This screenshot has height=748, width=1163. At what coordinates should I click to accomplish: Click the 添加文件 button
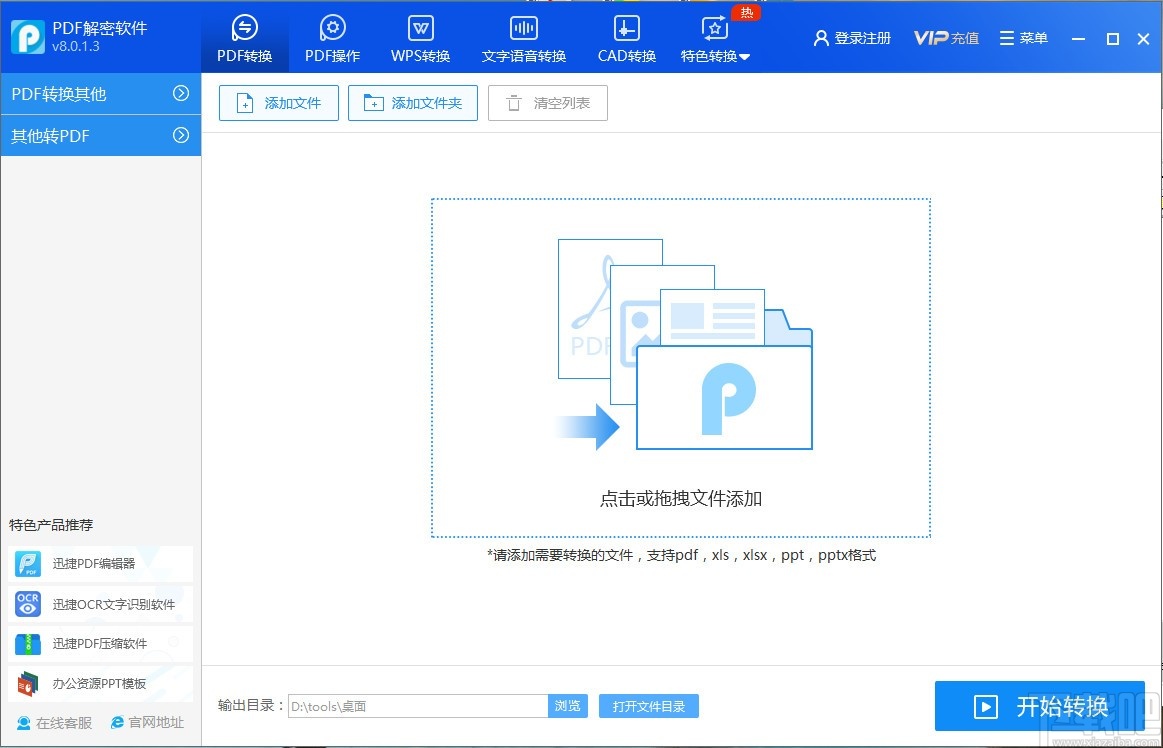tap(278, 103)
